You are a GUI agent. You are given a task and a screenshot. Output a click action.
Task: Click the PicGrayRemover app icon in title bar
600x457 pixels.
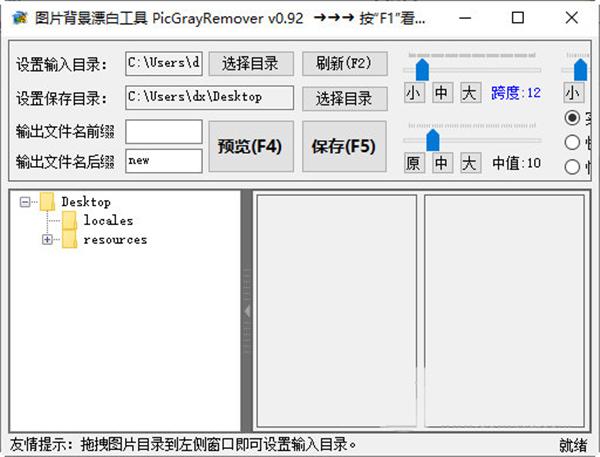pyautogui.click(x=20, y=18)
